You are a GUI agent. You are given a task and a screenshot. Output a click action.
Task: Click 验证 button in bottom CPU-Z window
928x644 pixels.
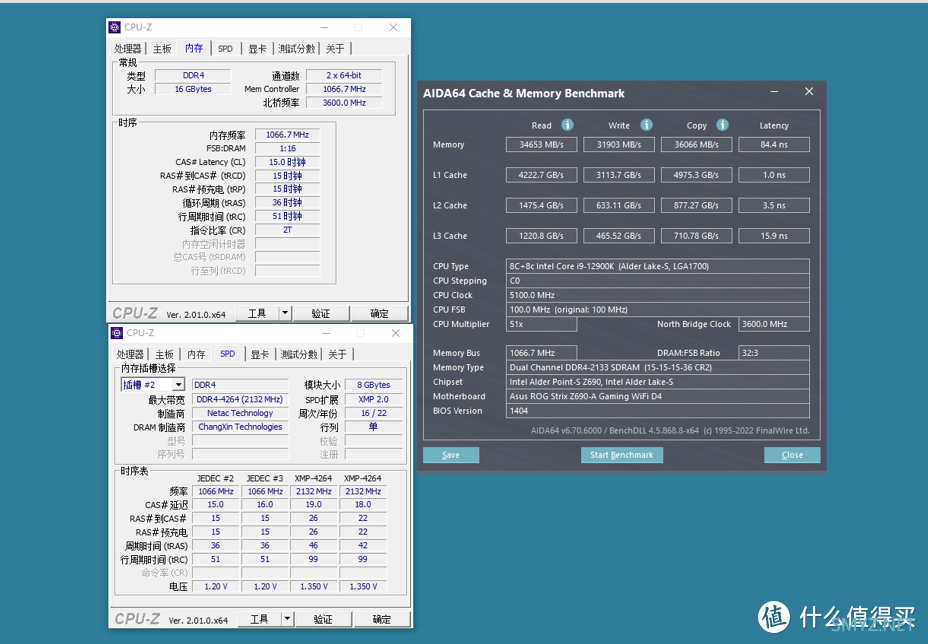323,619
